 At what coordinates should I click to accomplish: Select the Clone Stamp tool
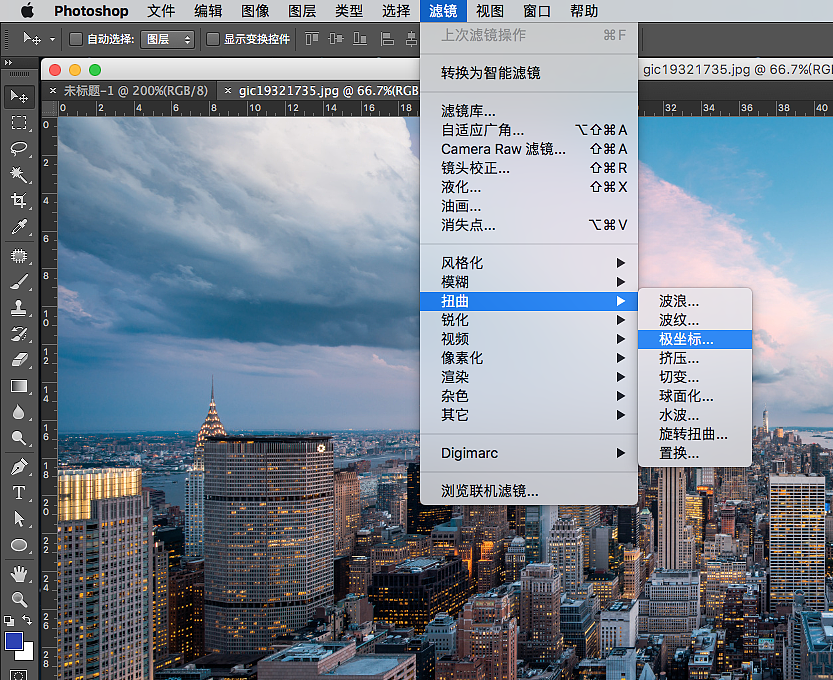[19, 308]
